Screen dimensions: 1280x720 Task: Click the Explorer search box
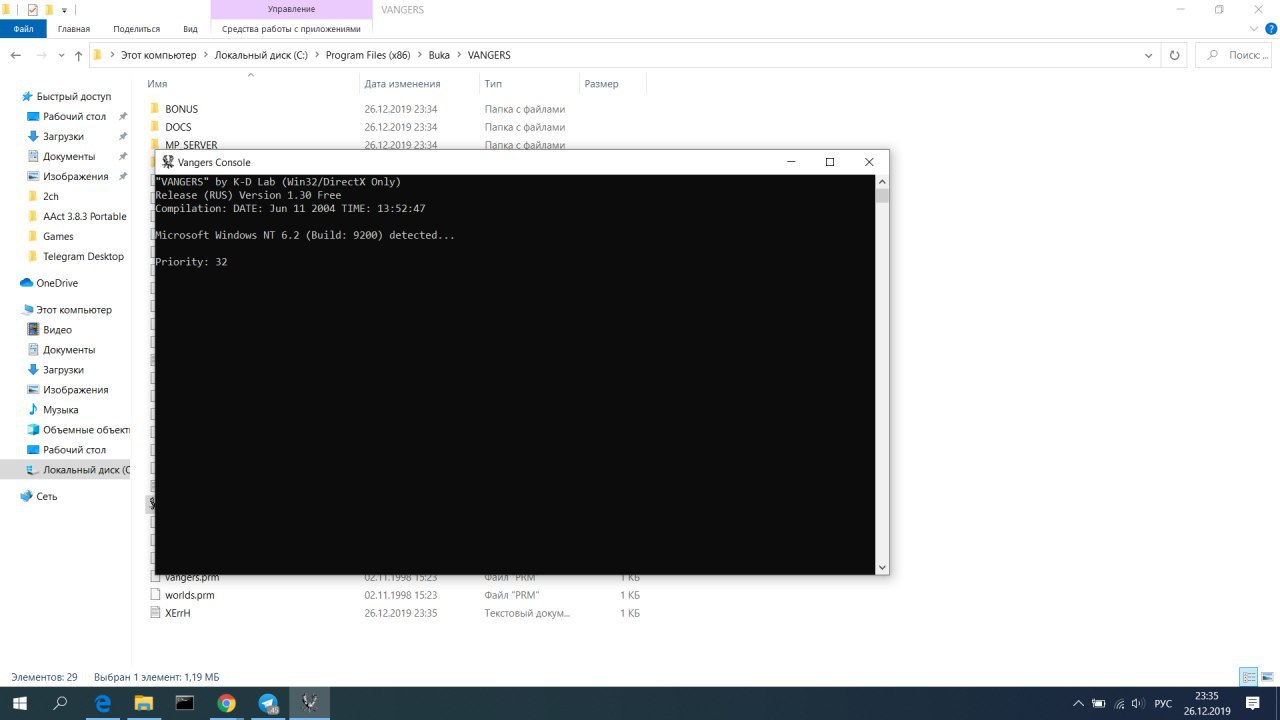pos(1235,55)
